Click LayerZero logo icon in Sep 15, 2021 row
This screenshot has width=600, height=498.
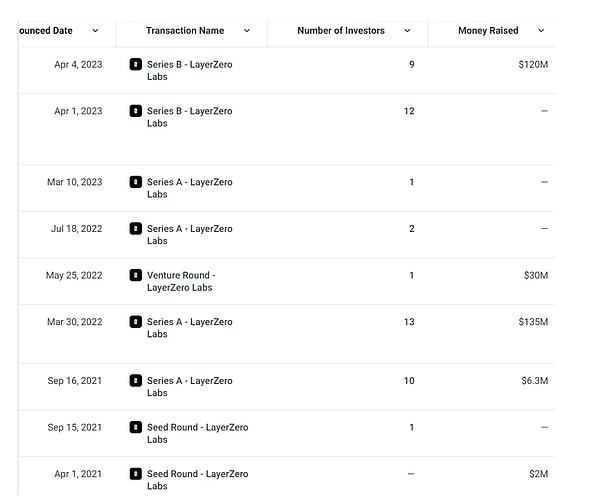(136, 427)
